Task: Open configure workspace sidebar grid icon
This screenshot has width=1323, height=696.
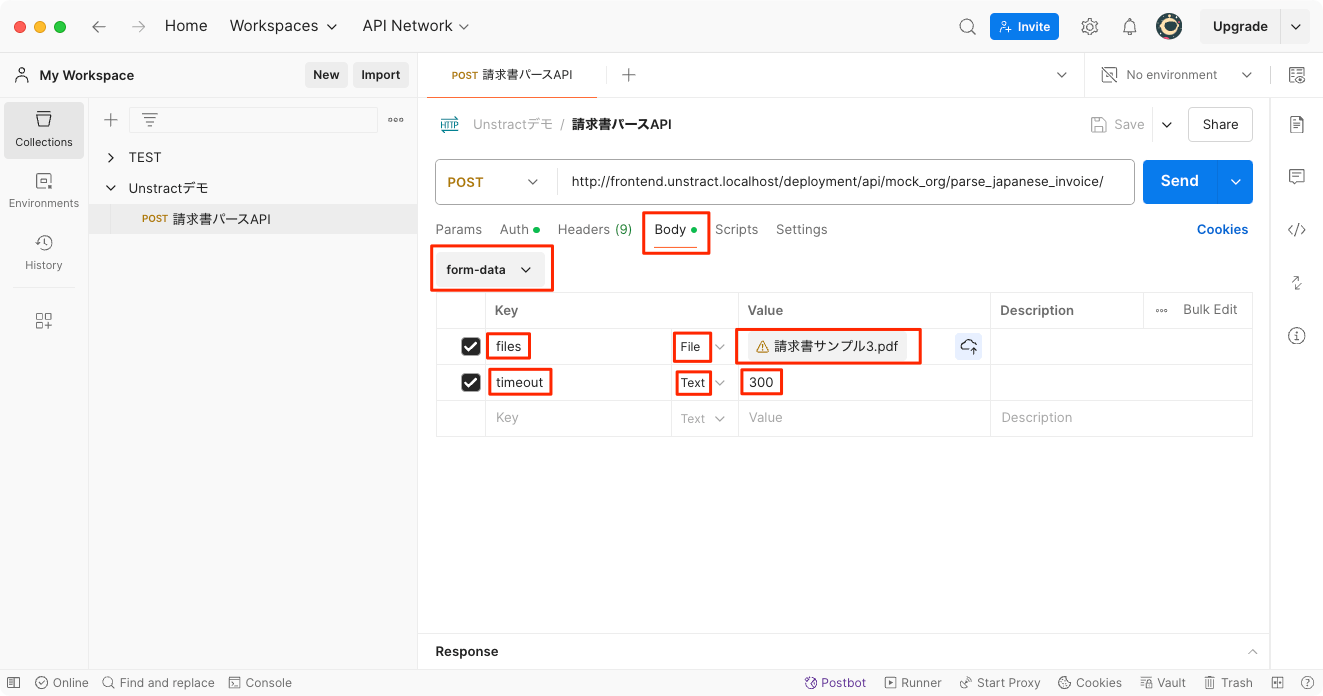Action: (x=44, y=321)
